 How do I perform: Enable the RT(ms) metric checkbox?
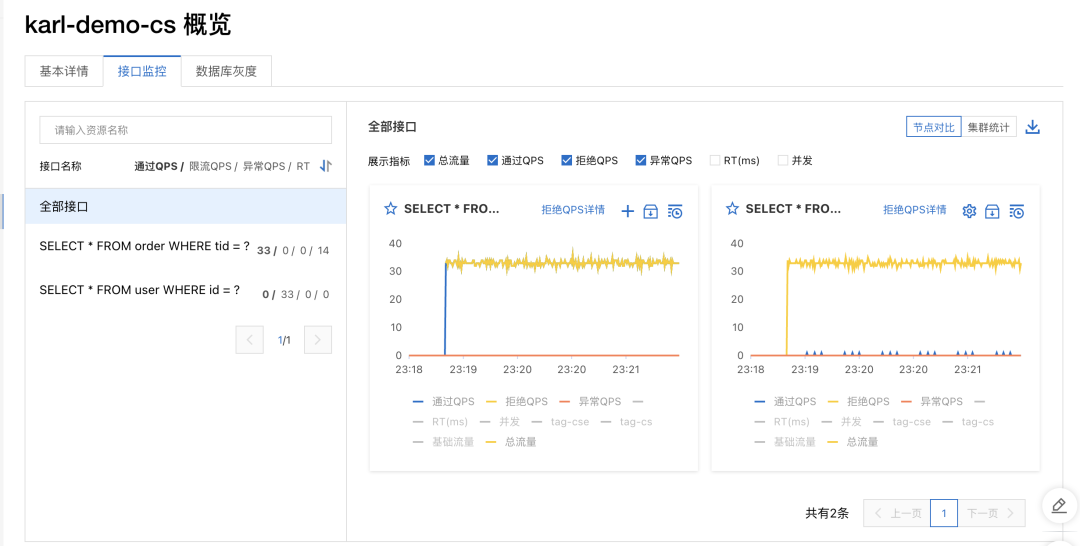pyautogui.click(x=715, y=160)
